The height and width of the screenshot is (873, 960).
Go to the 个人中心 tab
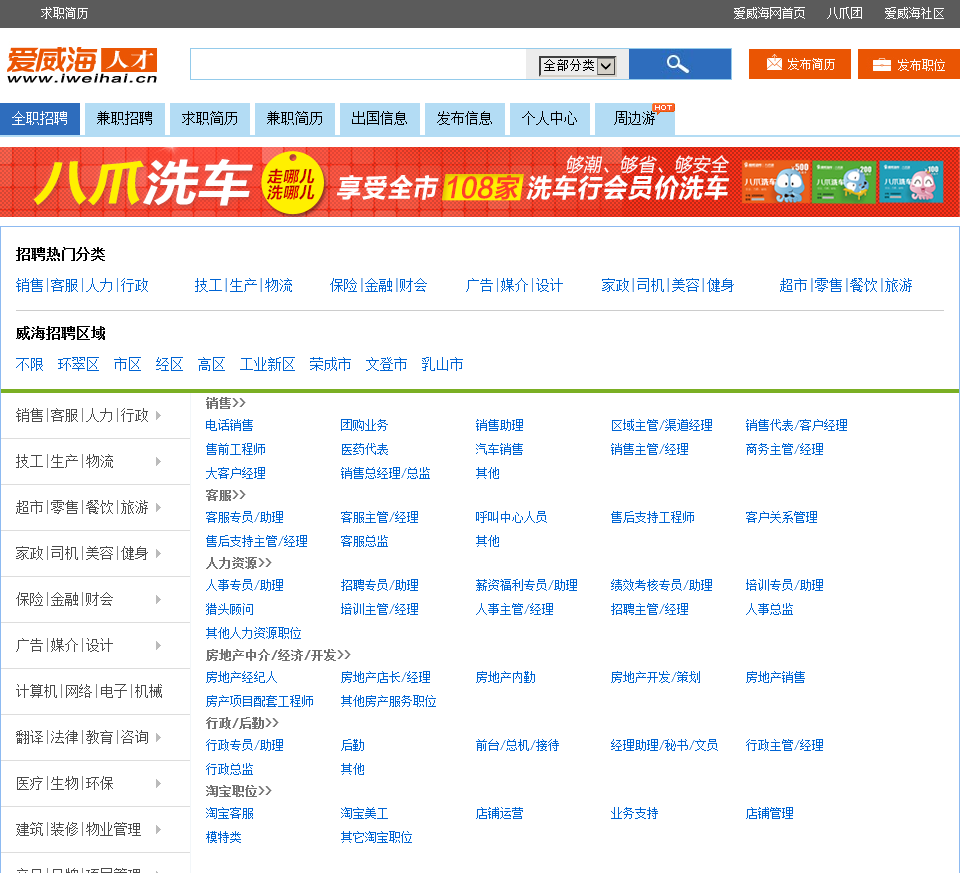pyautogui.click(x=550, y=118)
